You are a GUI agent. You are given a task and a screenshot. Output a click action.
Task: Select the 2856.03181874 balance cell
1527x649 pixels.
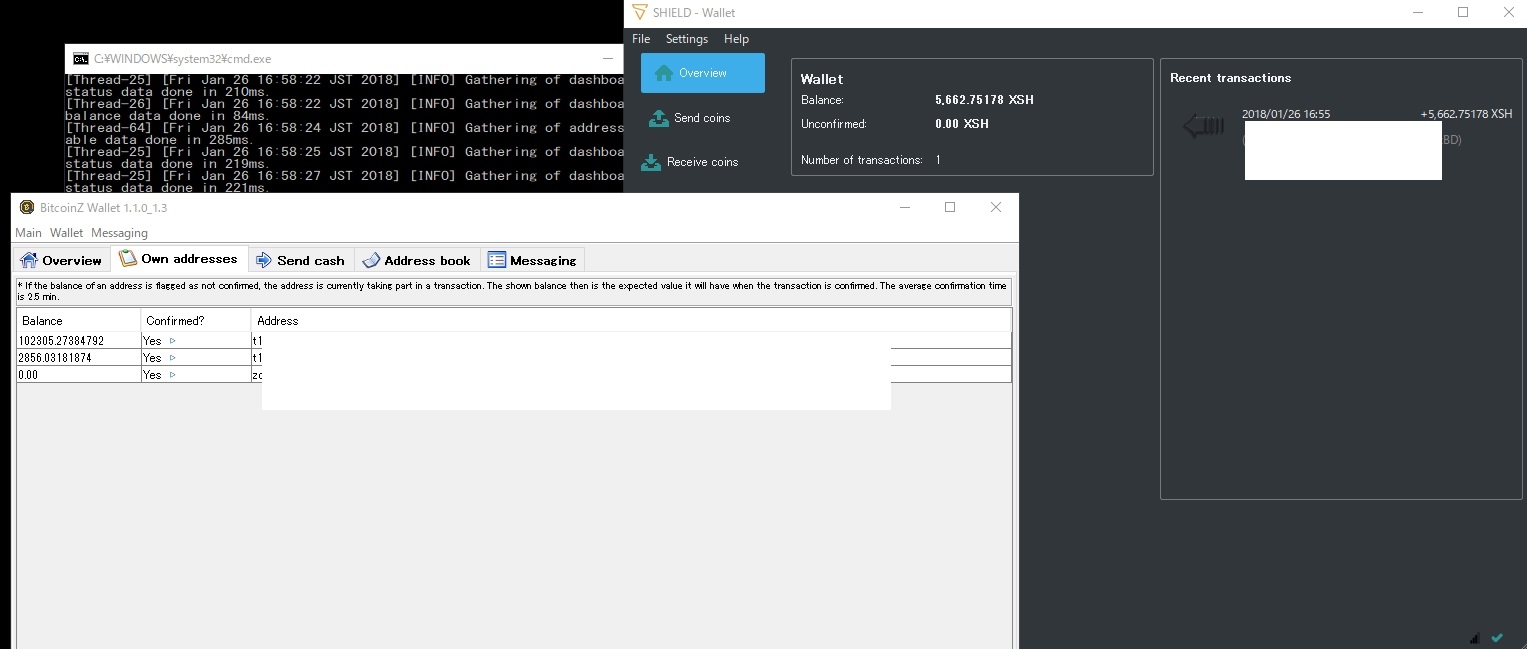79,358
